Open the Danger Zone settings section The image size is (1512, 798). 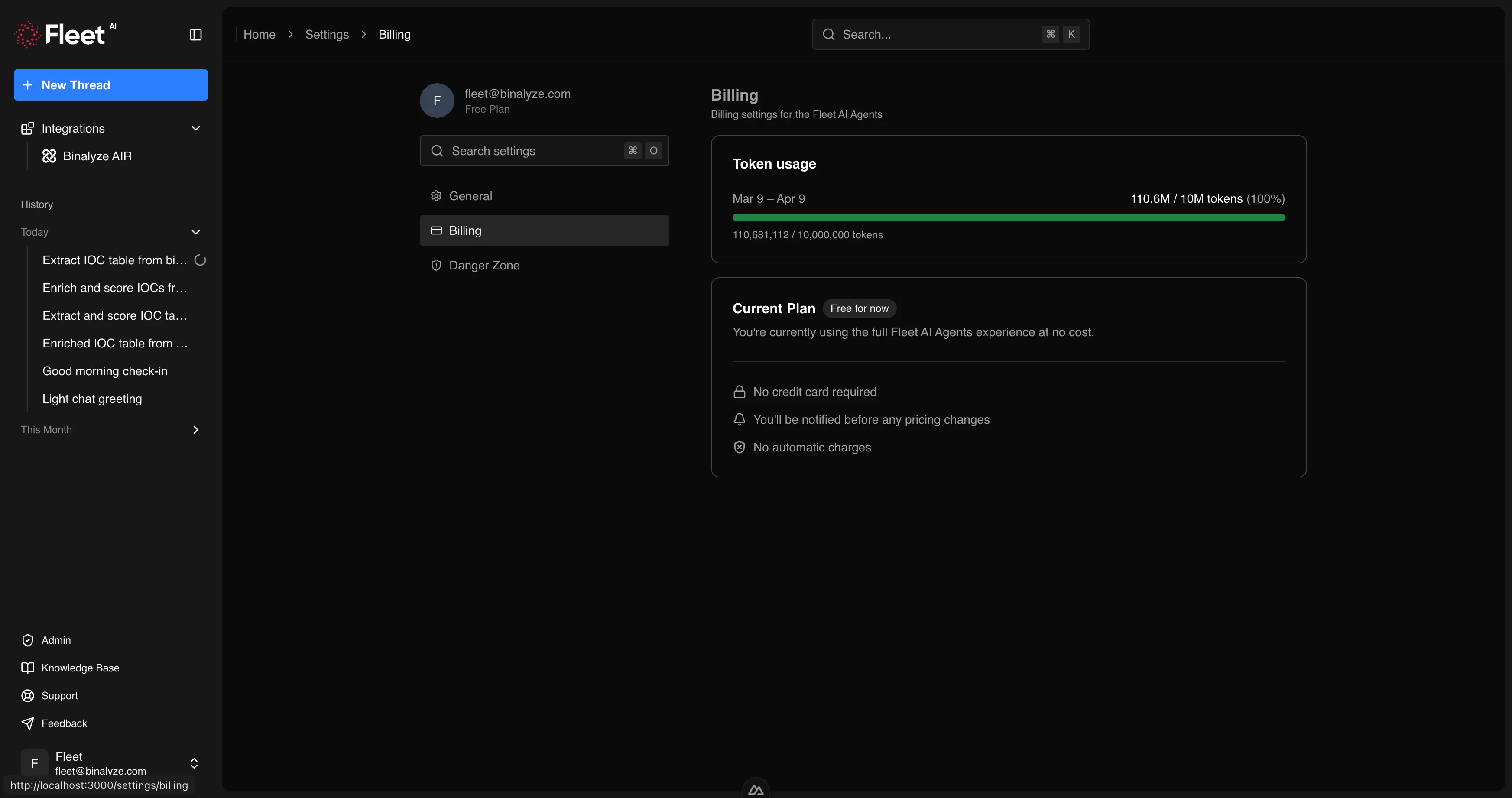click(x=484, y=265)
